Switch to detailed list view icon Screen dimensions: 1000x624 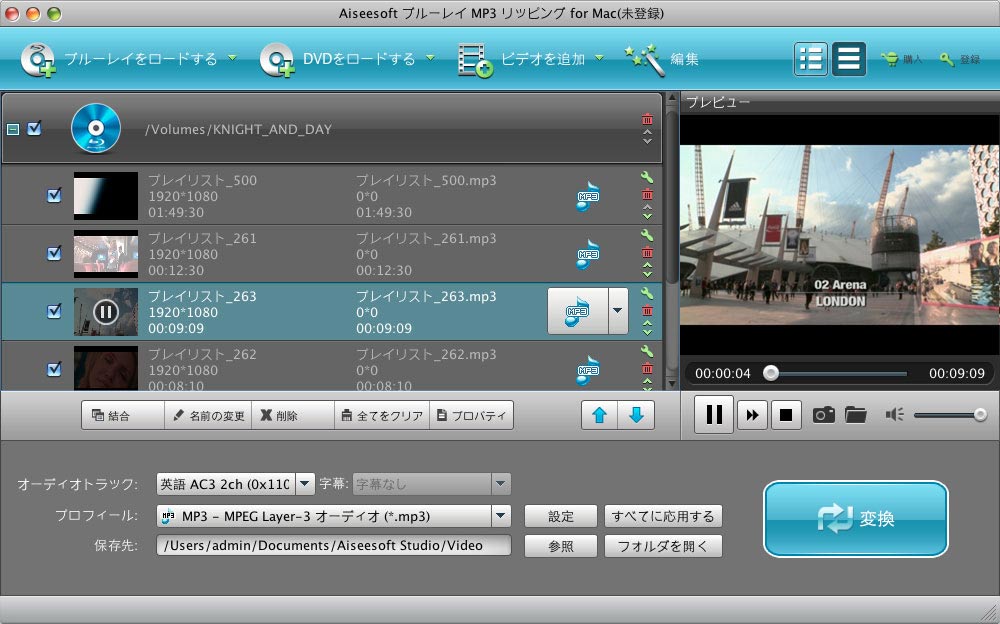[x=811, y=59]
